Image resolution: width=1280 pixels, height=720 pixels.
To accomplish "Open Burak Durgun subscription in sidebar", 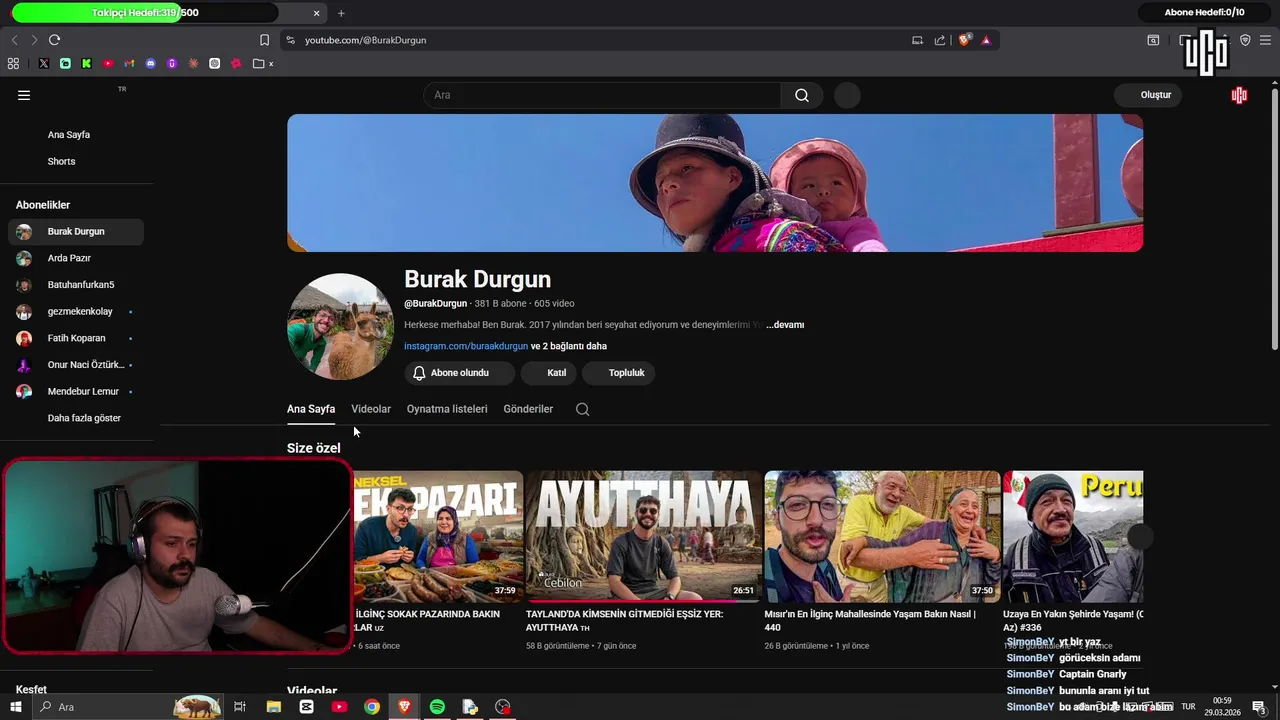I will 76,231.
